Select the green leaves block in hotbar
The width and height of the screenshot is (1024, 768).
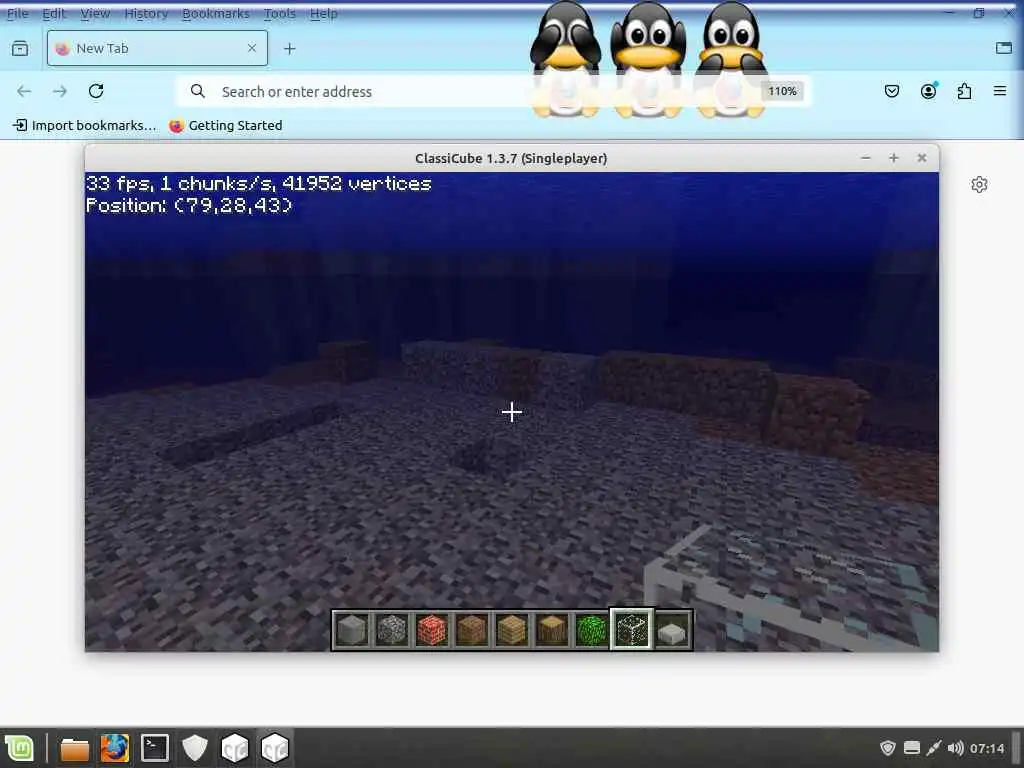[592, 630]
